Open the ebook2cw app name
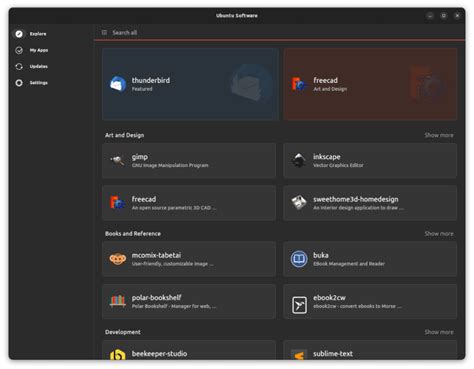This screenshot has height=369, width=474. [329, 297]
